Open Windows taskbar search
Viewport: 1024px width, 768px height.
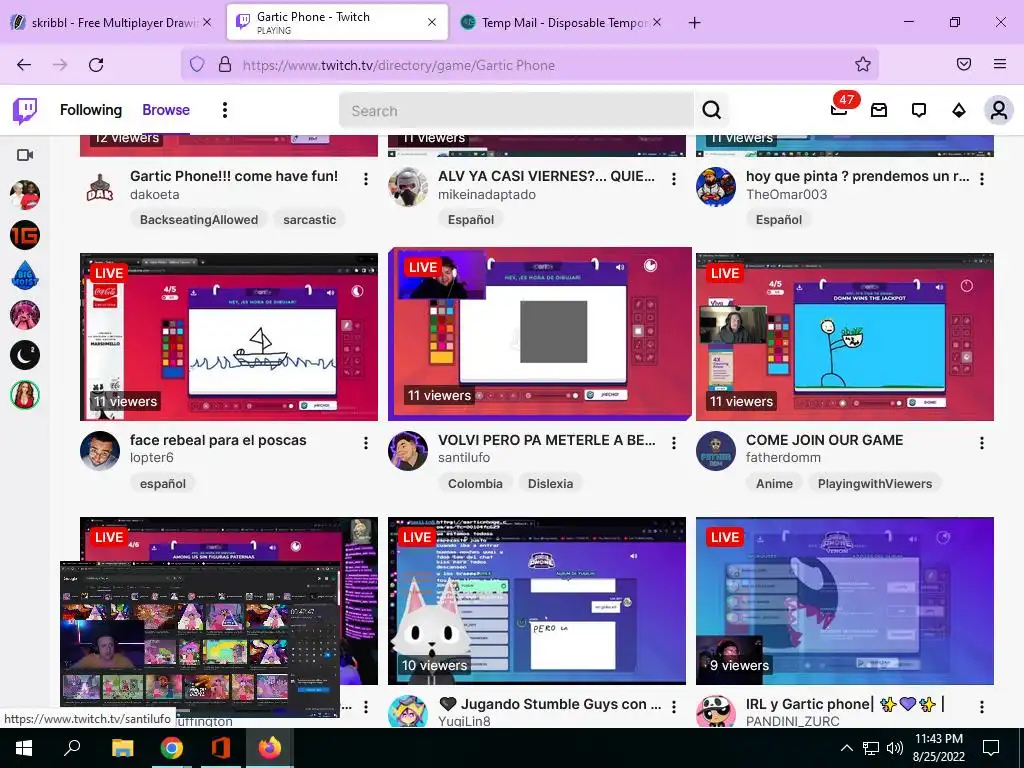[72, 748]
